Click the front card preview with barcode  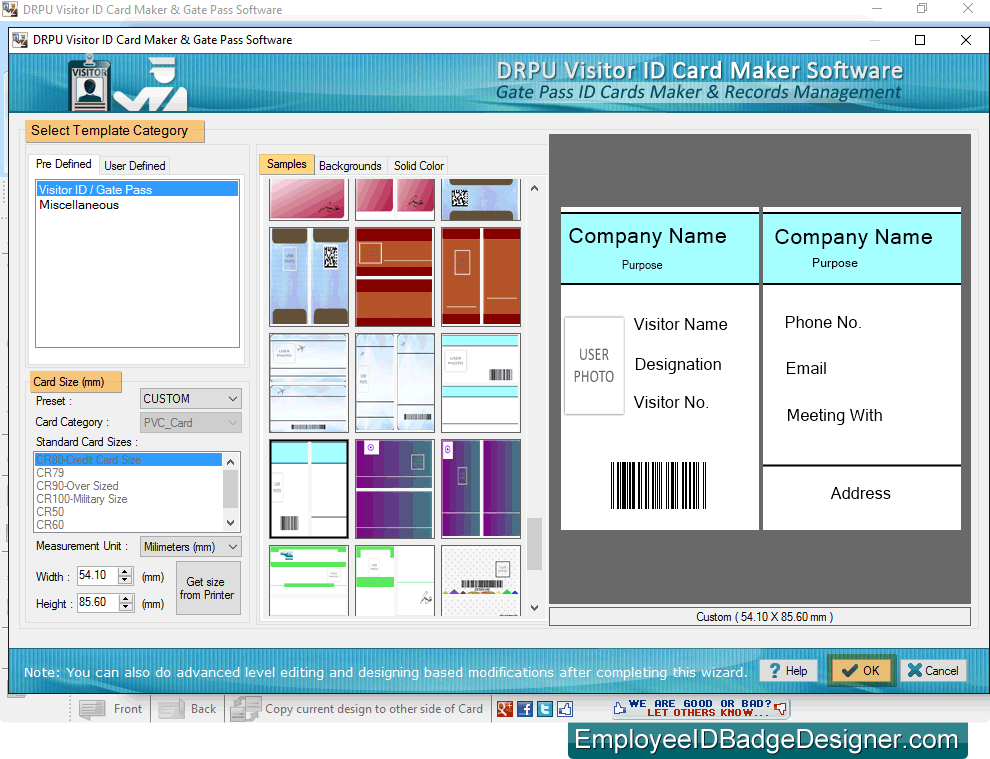click(659, 368)
